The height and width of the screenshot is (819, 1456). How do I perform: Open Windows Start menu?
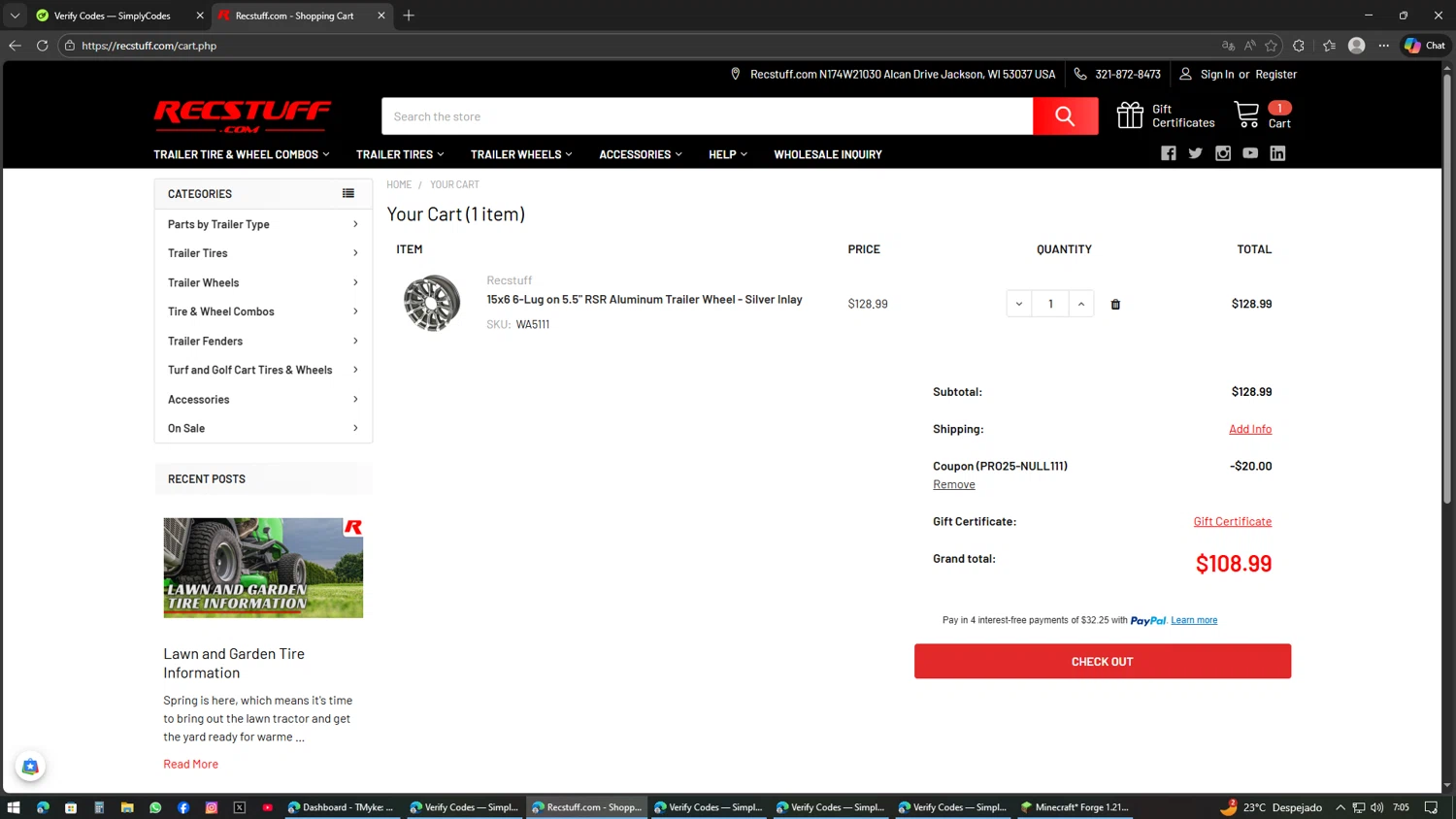coord(14,807)
